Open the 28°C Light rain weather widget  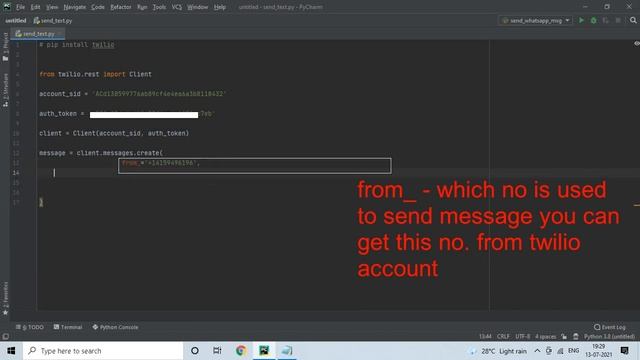point(498,351)
